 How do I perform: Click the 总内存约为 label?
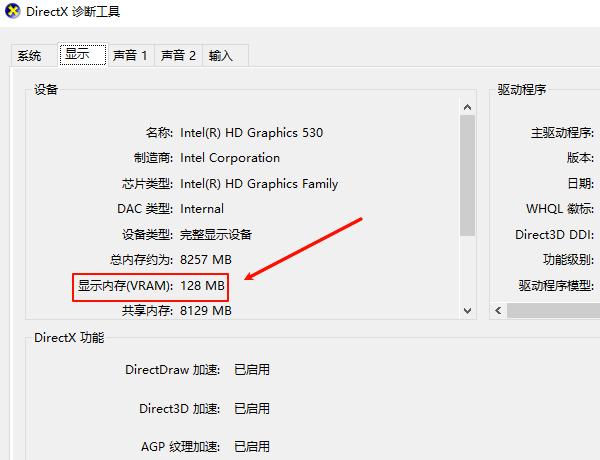point(142,260)
